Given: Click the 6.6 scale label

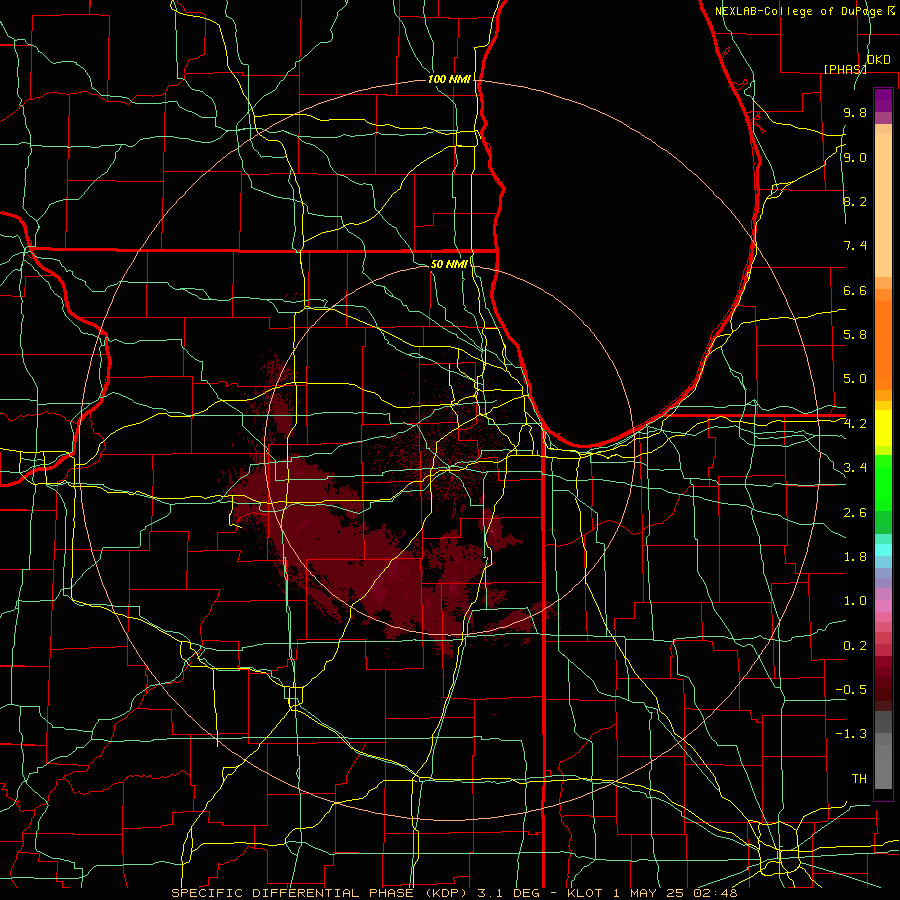Looking at the screenshot, I should [855, 290].
